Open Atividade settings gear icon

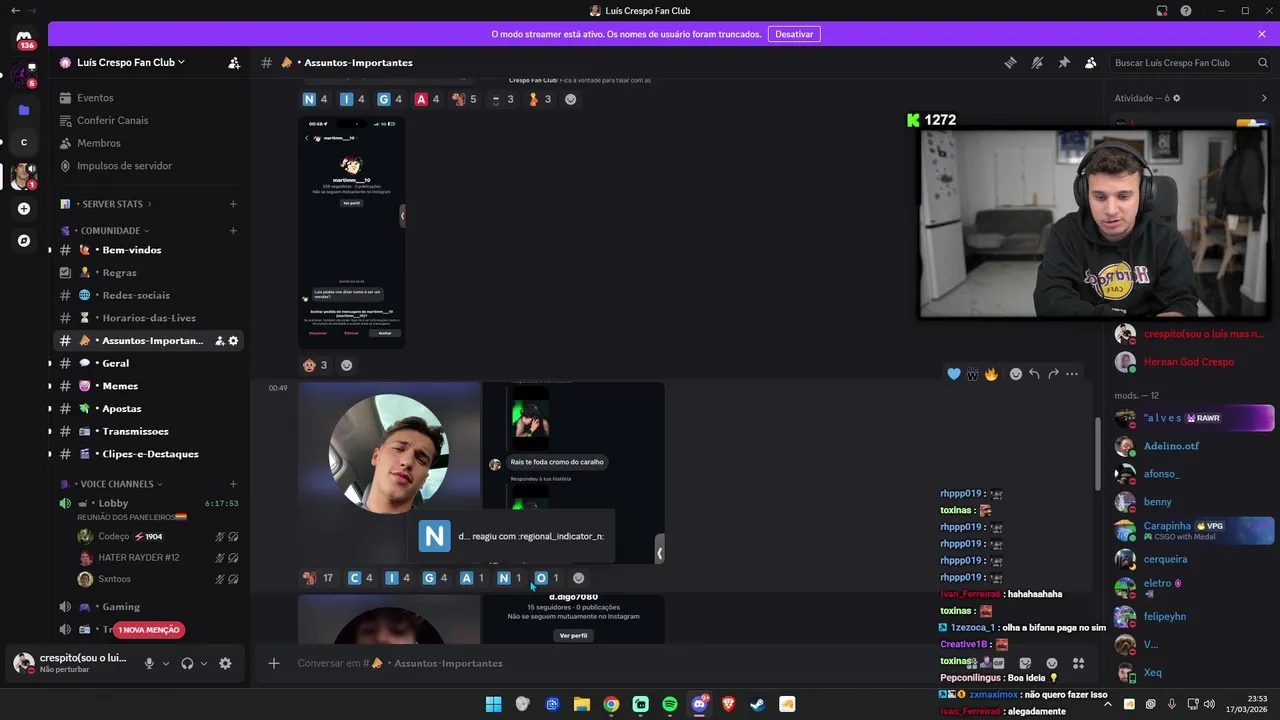1176,98
